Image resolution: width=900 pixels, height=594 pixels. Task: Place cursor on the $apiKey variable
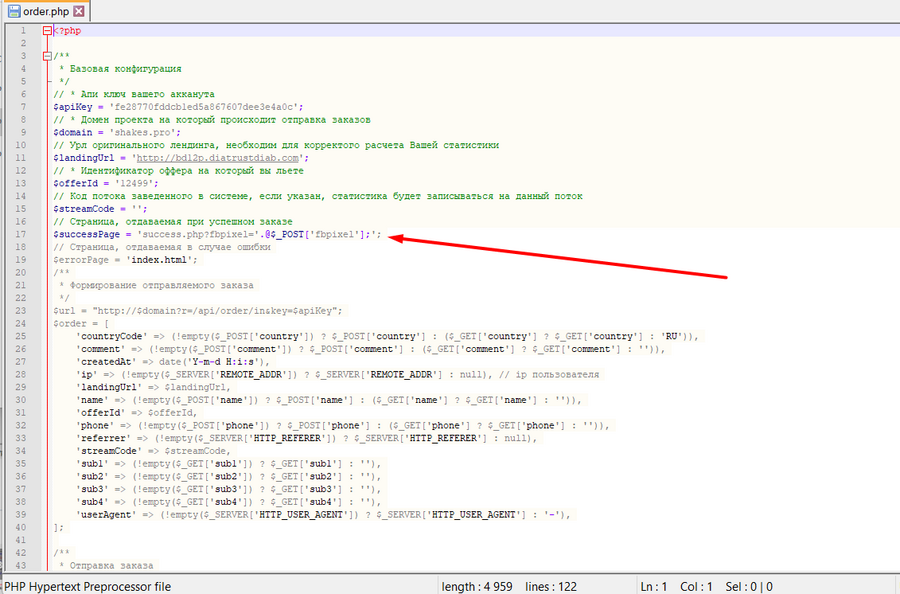point(74,107)
